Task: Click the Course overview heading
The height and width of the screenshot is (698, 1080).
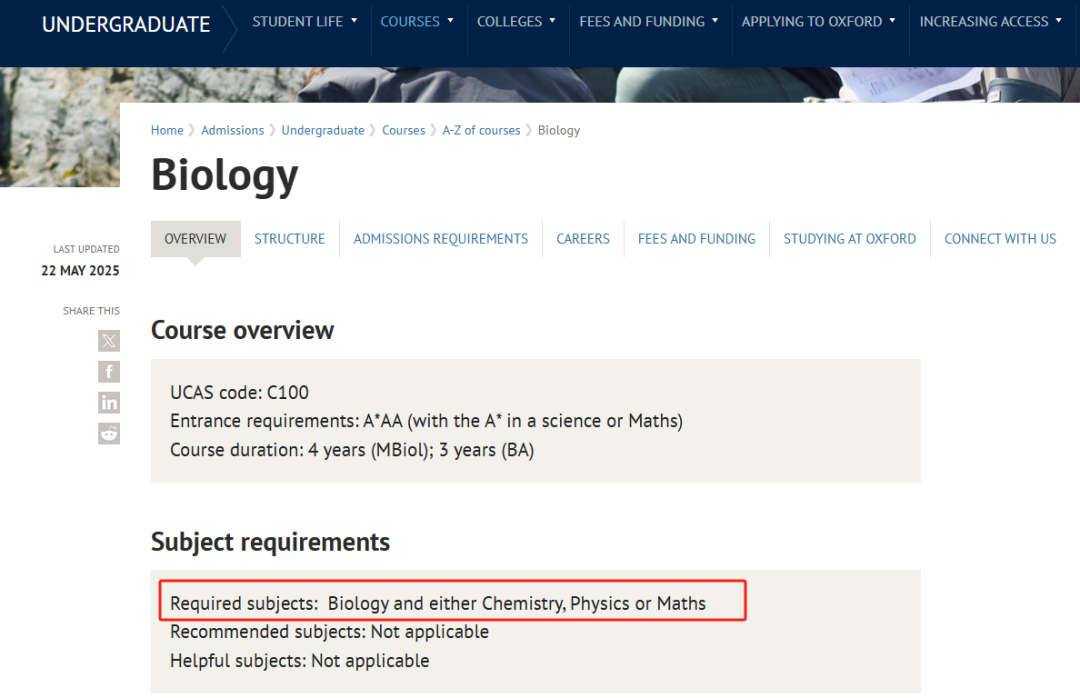Action: click(242, 330)
